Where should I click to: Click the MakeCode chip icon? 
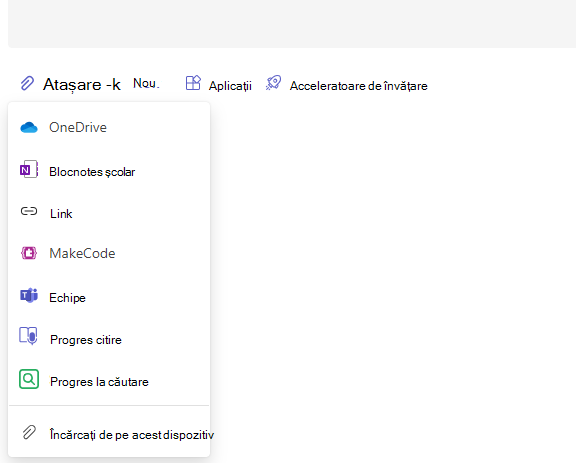[29, 253]
